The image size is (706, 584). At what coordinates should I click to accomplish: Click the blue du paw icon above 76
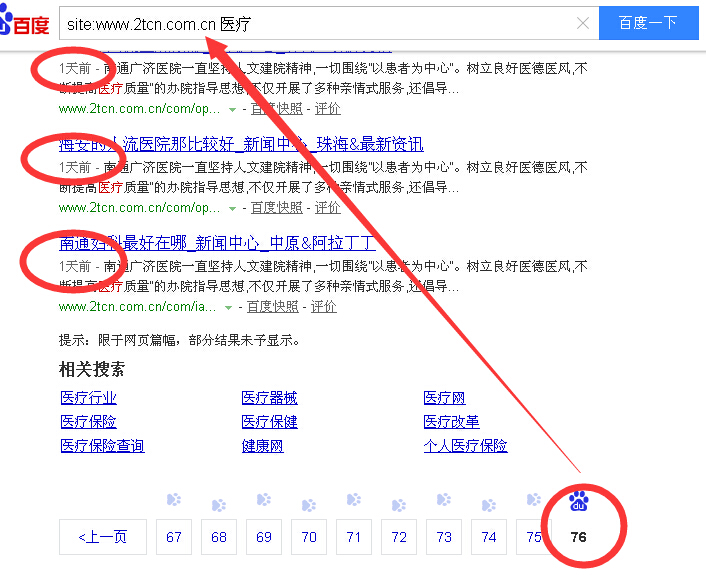pyautogui.click(x=579, y=501)
